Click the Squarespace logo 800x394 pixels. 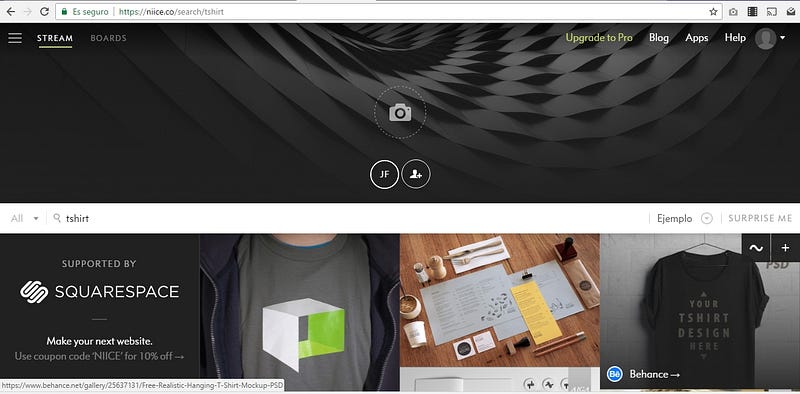point(99,291)
